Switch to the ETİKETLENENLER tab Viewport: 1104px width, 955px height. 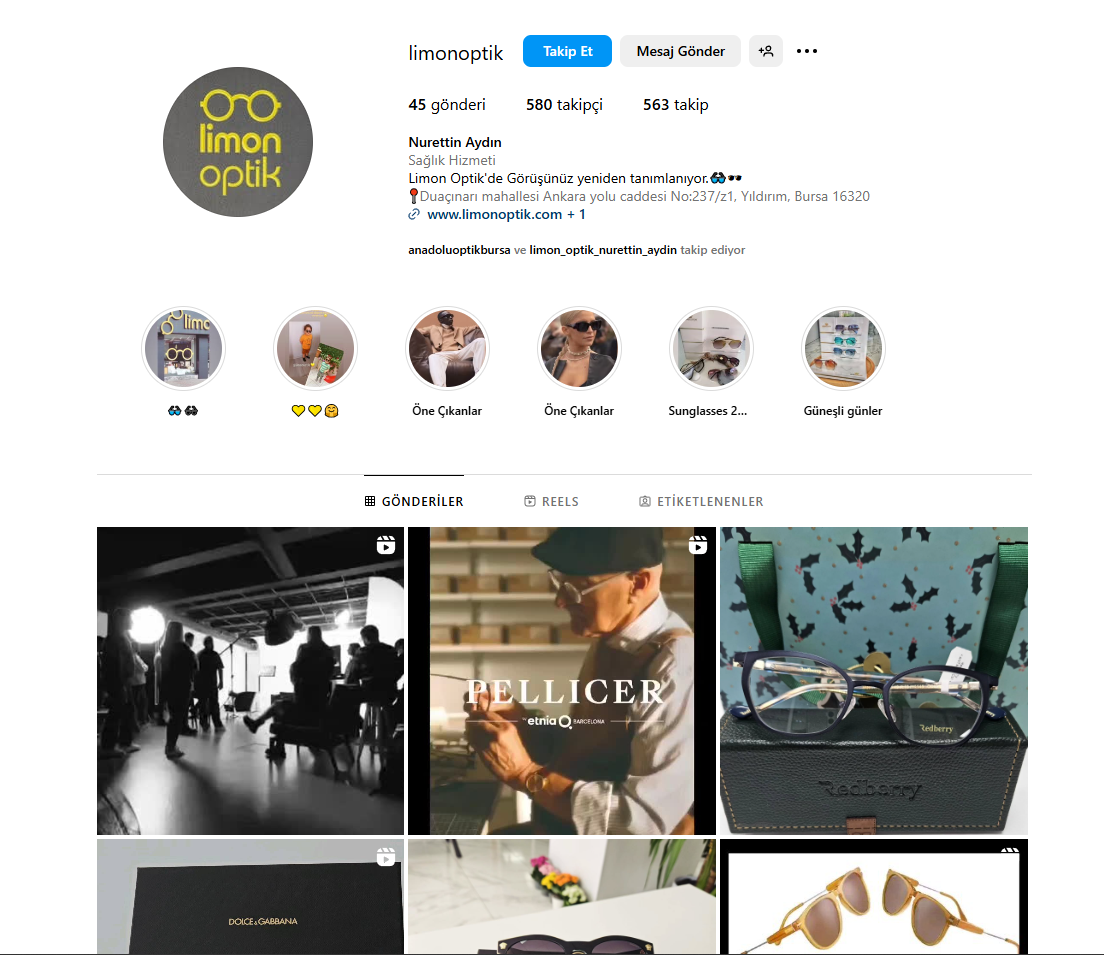(x=701, y=501)
